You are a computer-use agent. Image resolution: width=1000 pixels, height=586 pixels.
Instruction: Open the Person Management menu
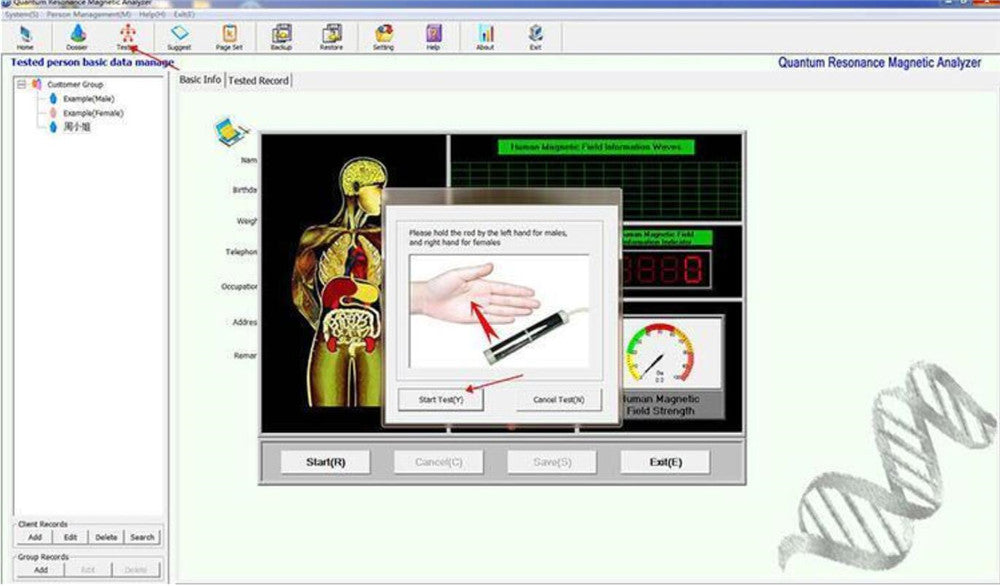pyautogui.click(x=88, y=15)
